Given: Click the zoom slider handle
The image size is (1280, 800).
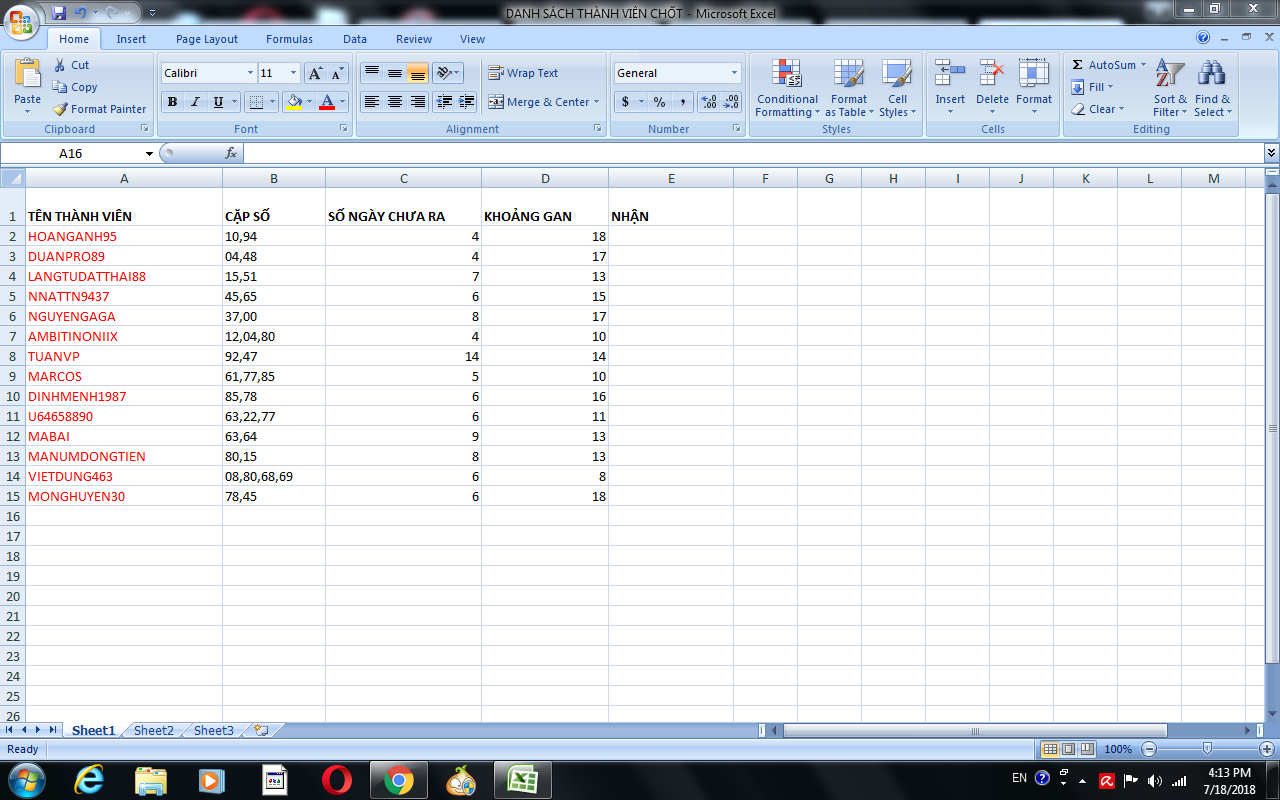Looking at the screenshot, I should click(x=1207, y=749).
